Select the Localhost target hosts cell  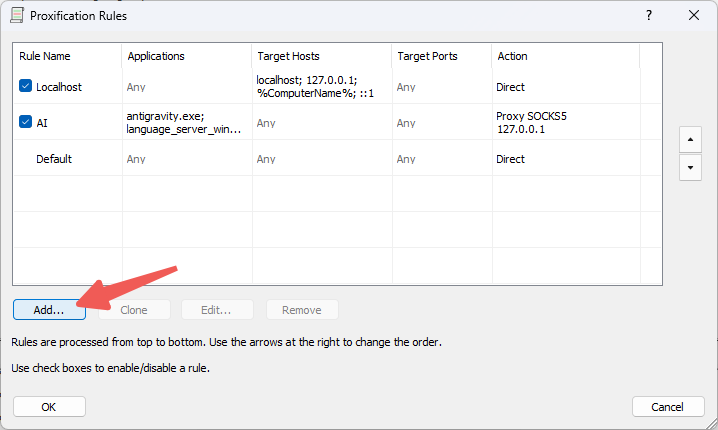318,87
